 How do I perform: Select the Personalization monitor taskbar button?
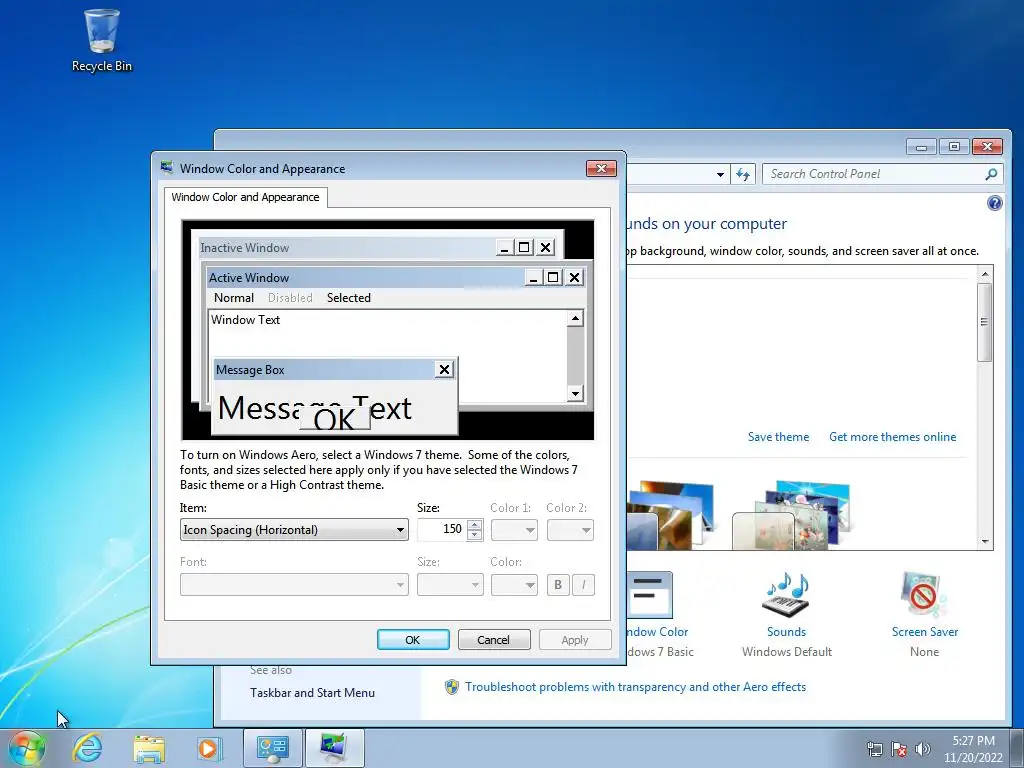(334, 748)
